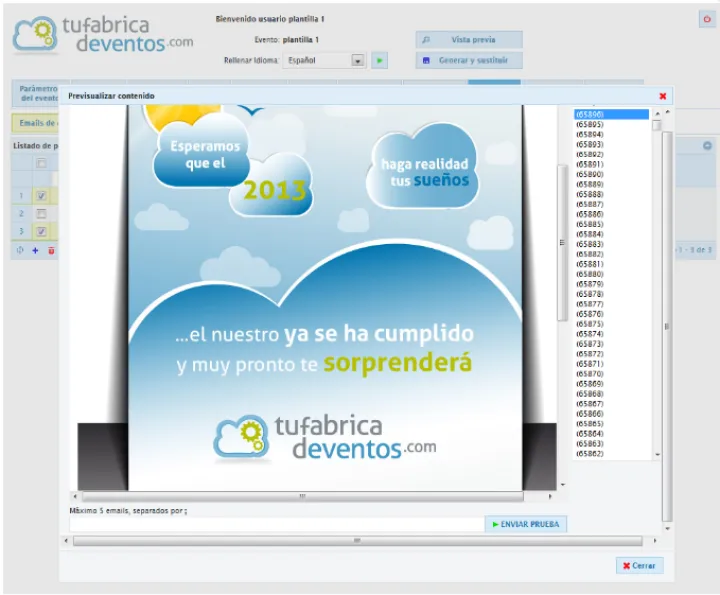Click the red X icon on Cerrar
The image size is (720, 595).
tap(626, 566)
